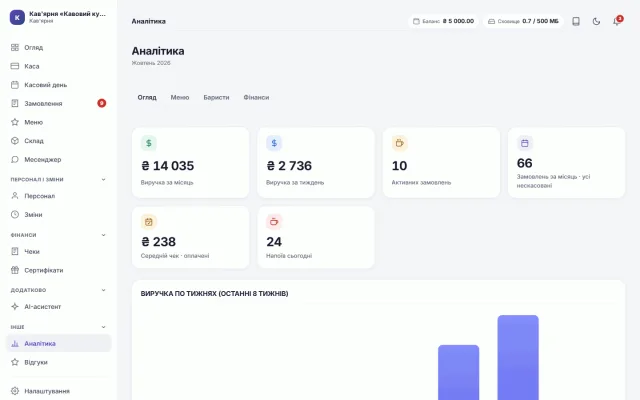Click the ₴ 2 736 weekly revenue value
The height and width of the screenshot is (400, 640).
pyautogui.click(x=289, y=166)
